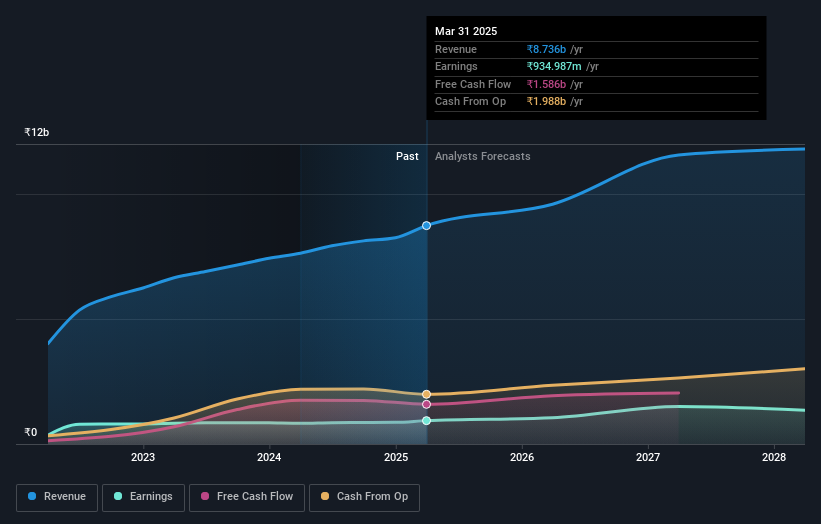Click the Revenue row label in tooltip

(456, 49)
